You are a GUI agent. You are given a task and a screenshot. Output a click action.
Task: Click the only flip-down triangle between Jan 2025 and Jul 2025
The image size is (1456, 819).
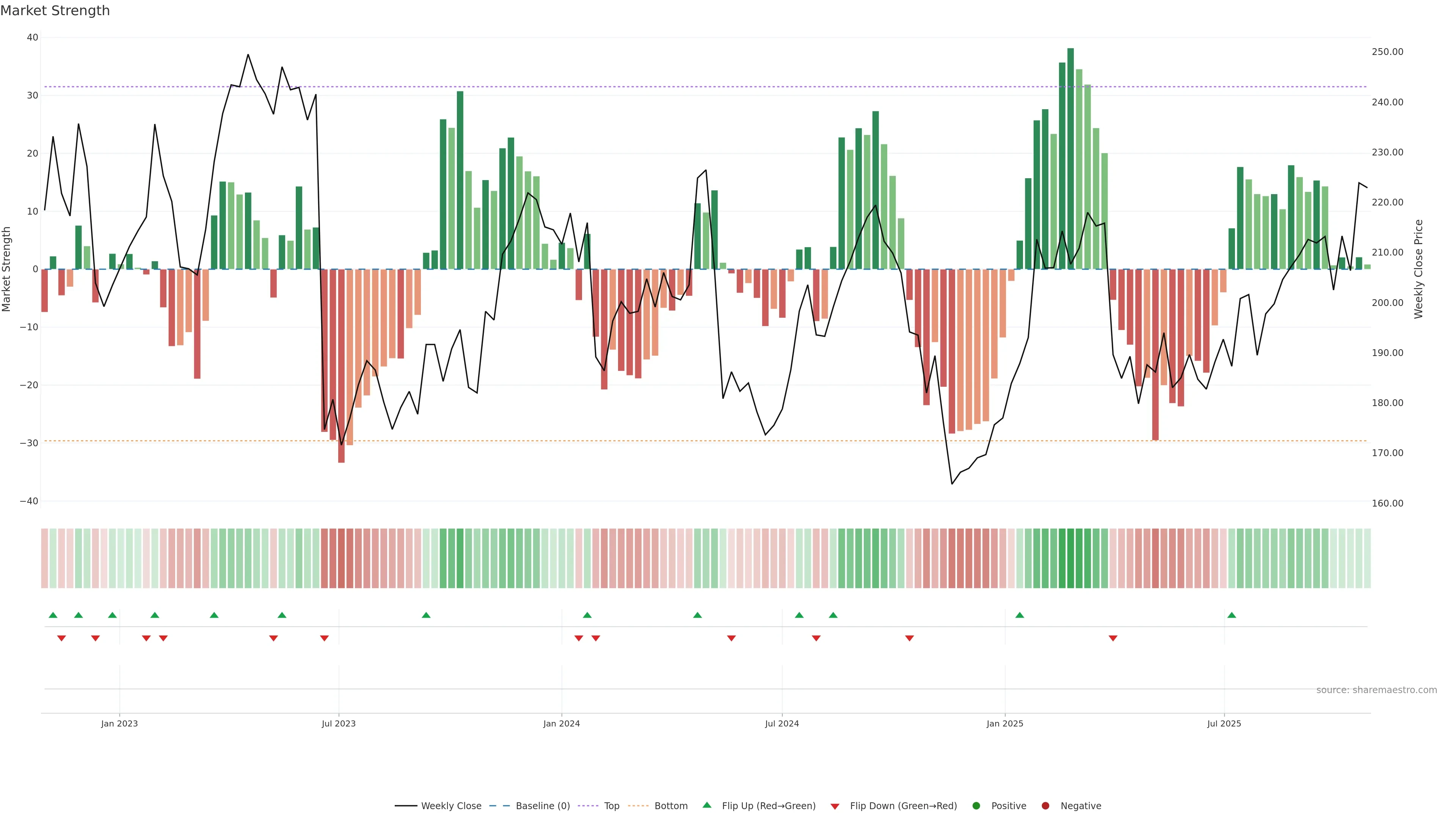[1113, 638]
